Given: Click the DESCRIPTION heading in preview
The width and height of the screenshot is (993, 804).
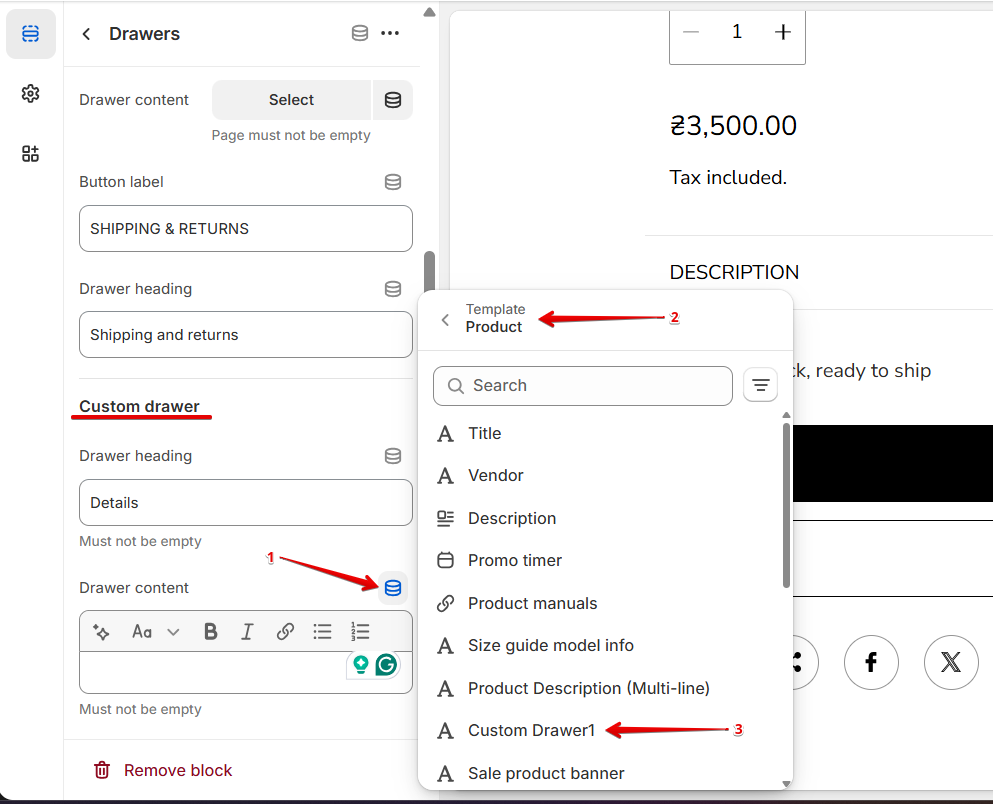Looking at the screenshot, I should point(734,272).
